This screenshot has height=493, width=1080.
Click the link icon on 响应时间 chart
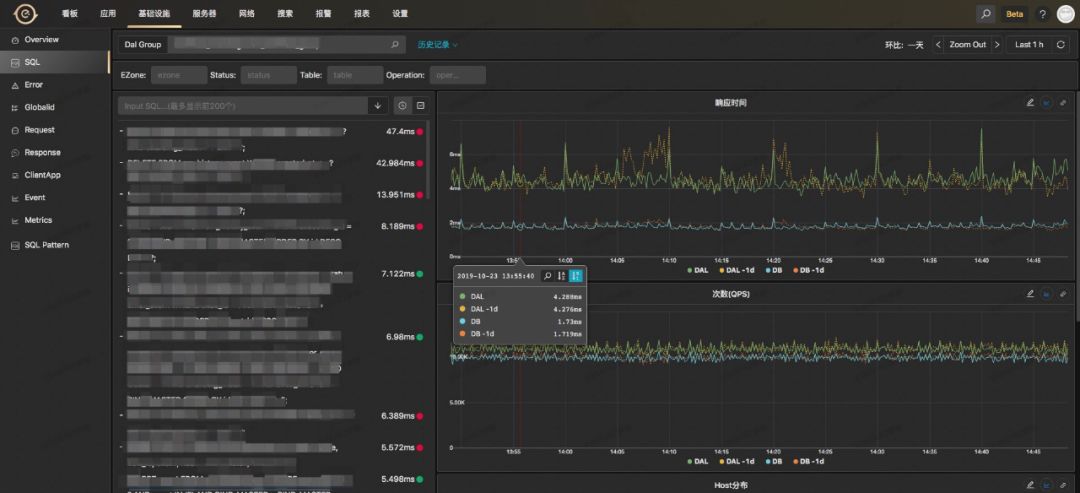(1063, 103)
